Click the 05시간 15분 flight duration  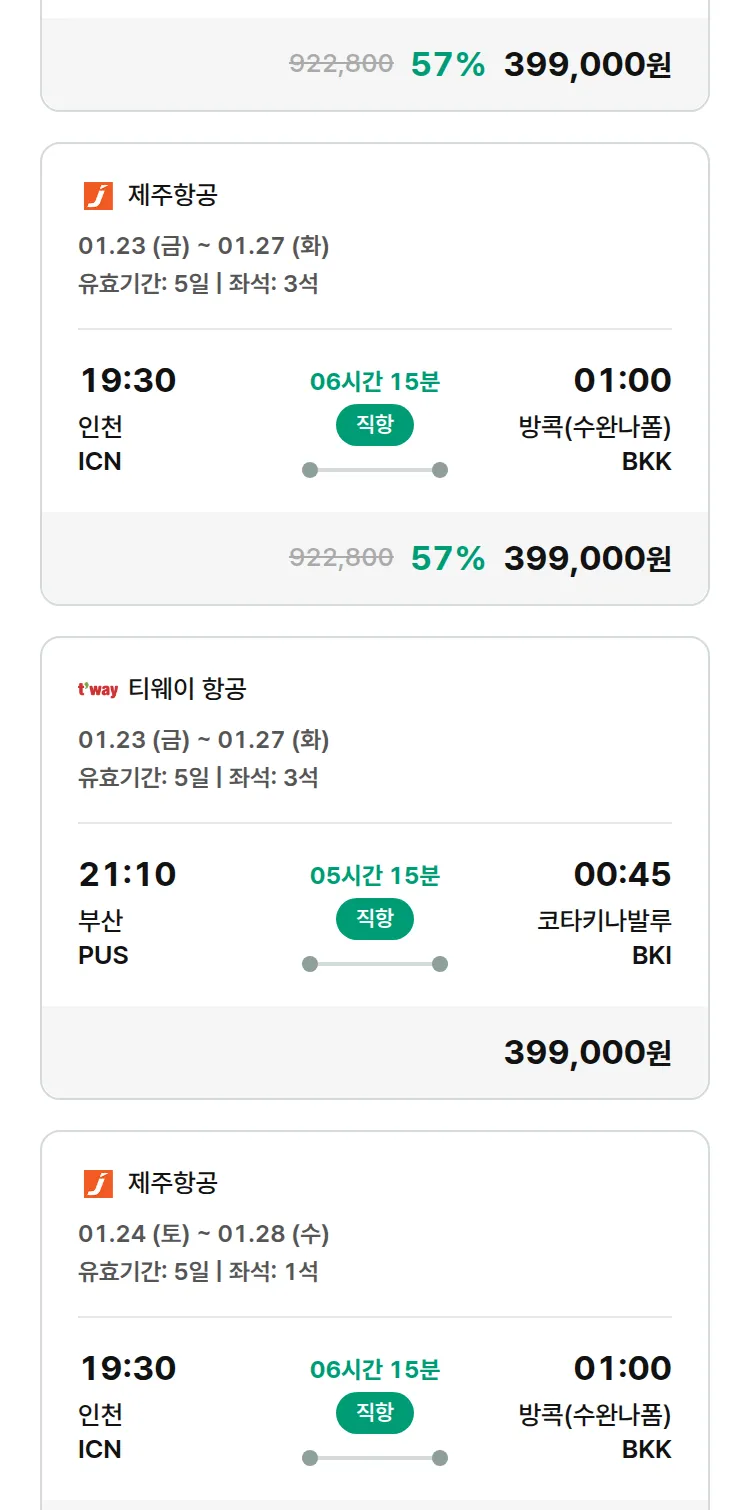pyautogui.click(x=374, y=876)
